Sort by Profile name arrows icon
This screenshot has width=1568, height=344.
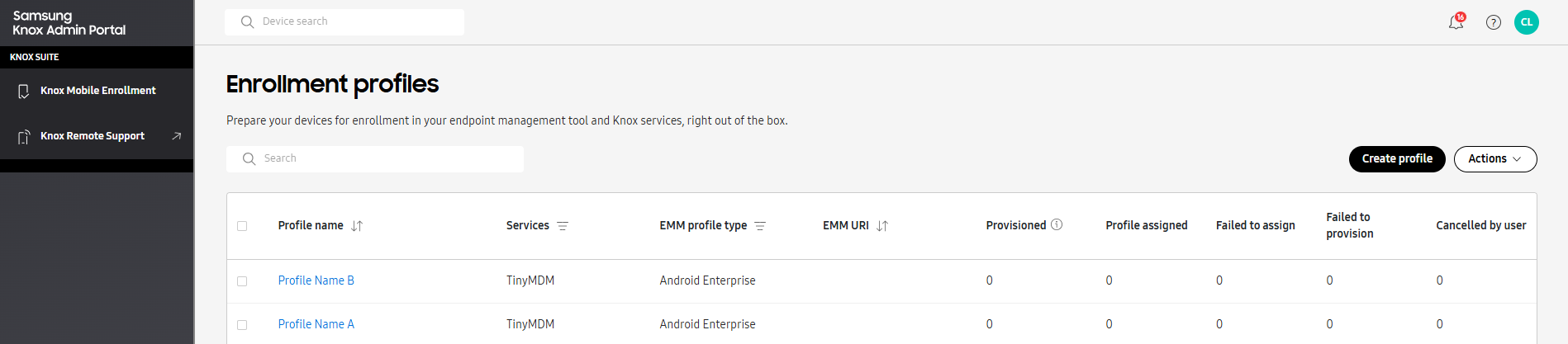click(x=357, y=226)
